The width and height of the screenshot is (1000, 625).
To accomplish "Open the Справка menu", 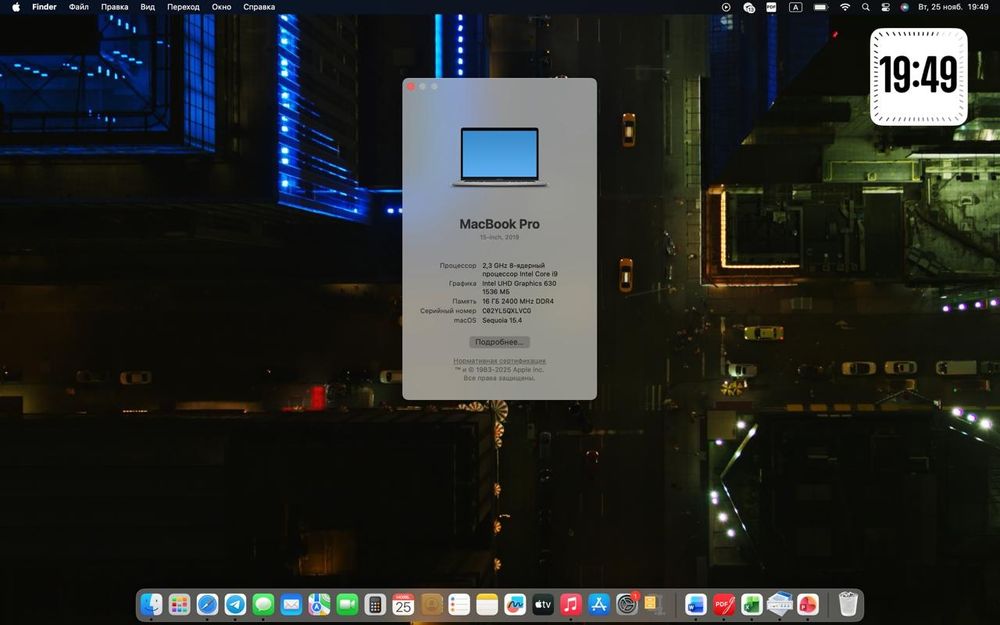I will 259,7.
